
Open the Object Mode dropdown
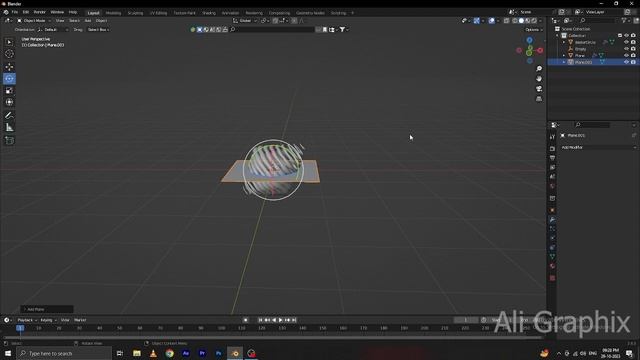coord(34,20)
